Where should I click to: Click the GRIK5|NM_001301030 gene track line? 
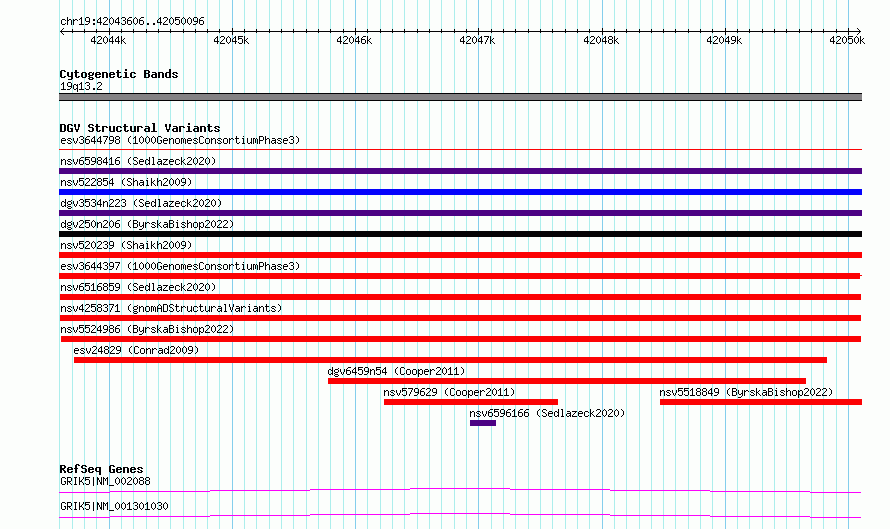point(460,515)
